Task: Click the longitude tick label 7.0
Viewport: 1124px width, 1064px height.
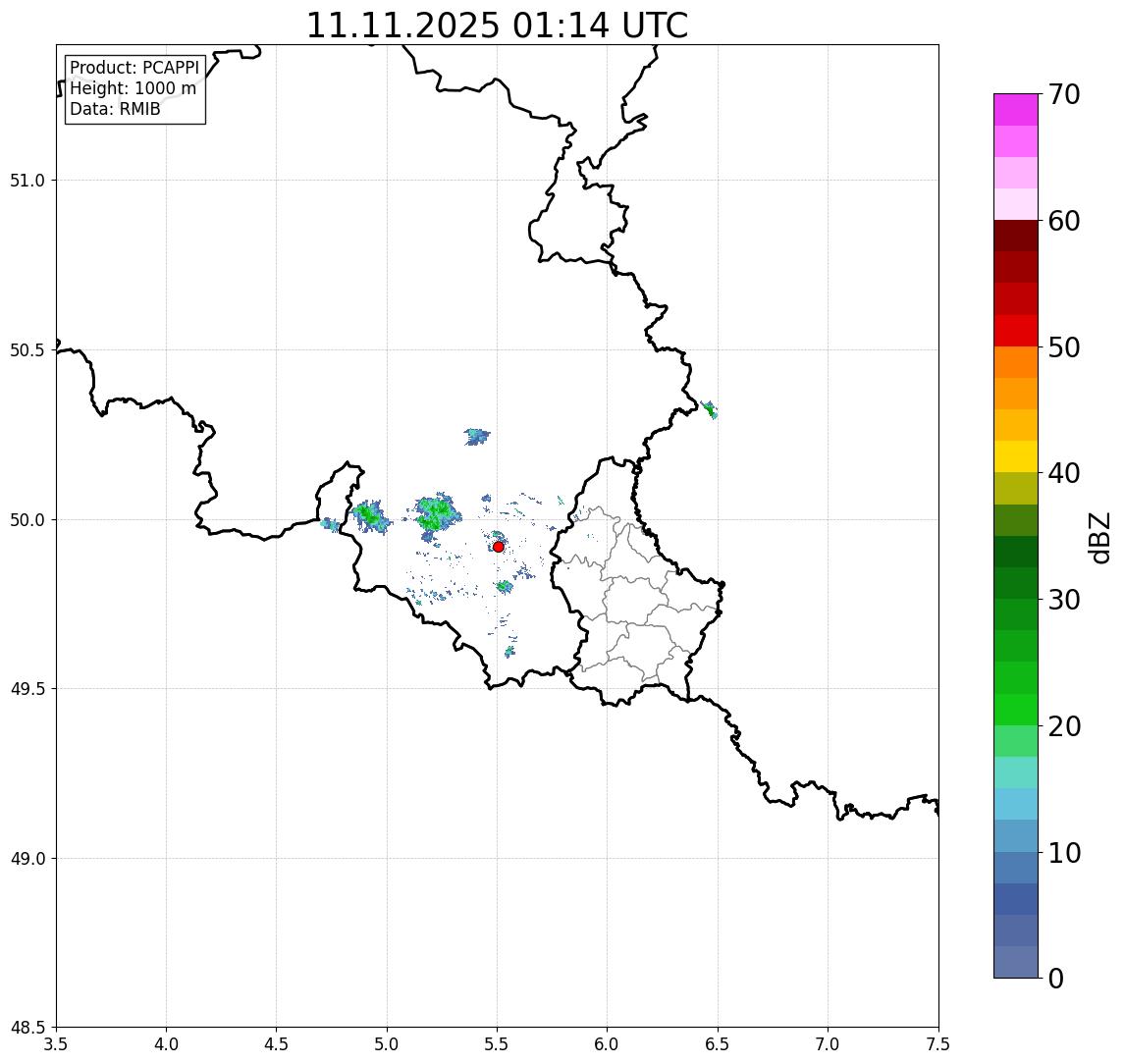Action: pos(829,1044)
